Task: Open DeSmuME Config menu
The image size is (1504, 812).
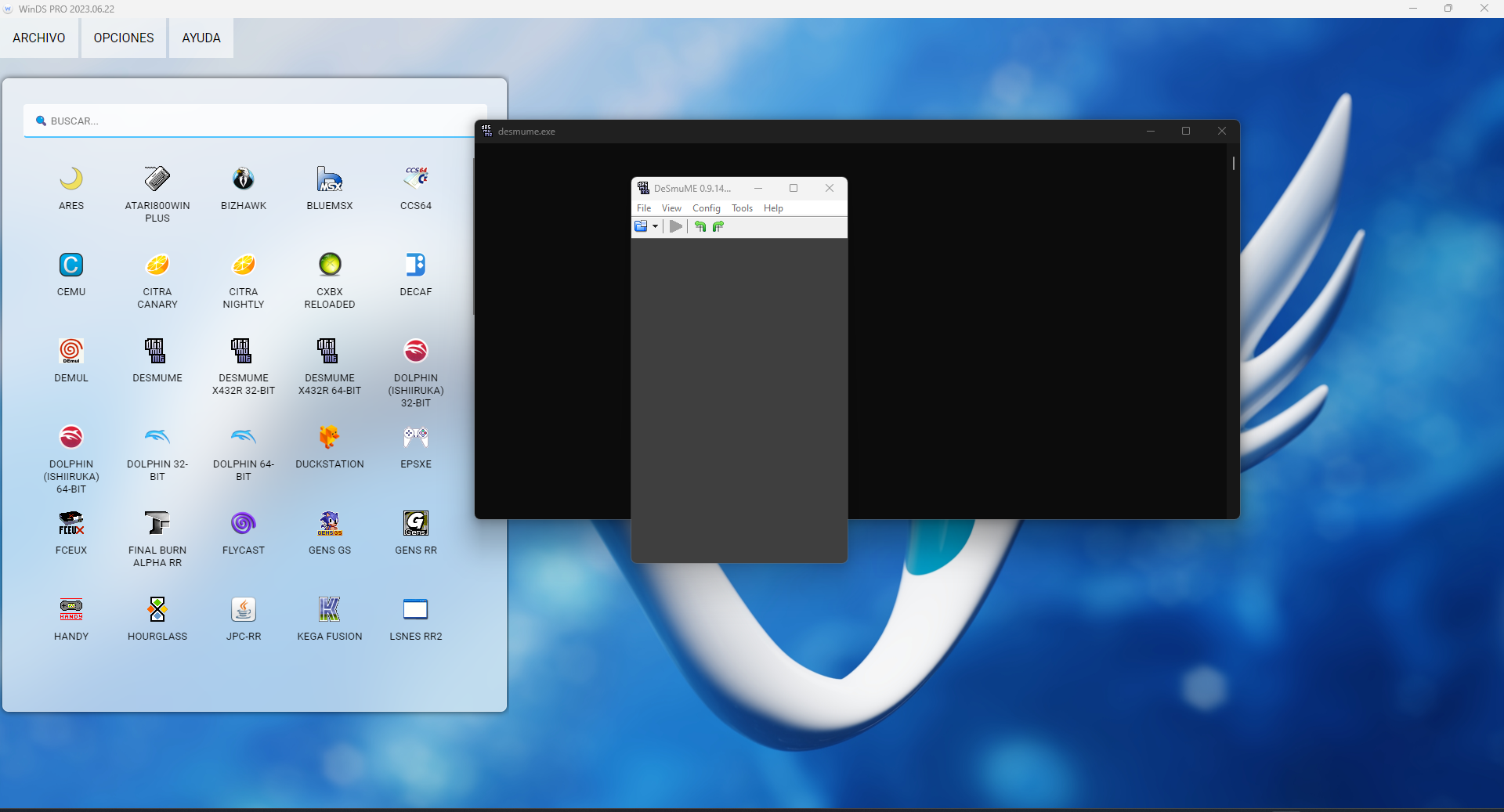Action: point(707,208)
